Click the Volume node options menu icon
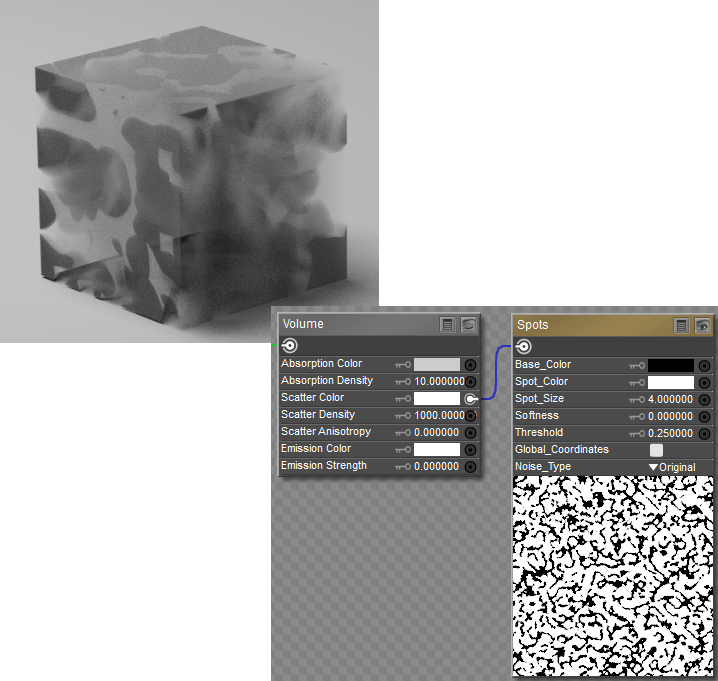The image size is (718, 681). 448,325
